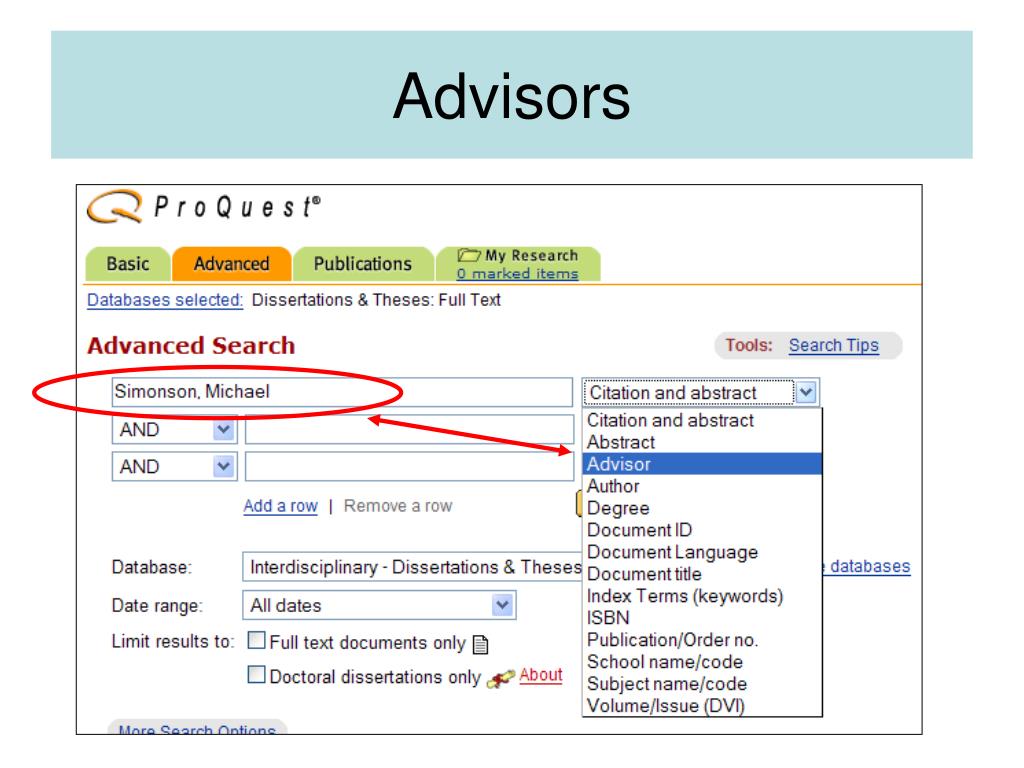Select Document ID option
The height and width of the screenshot is (768, 1024).
[x=701, y=530]
